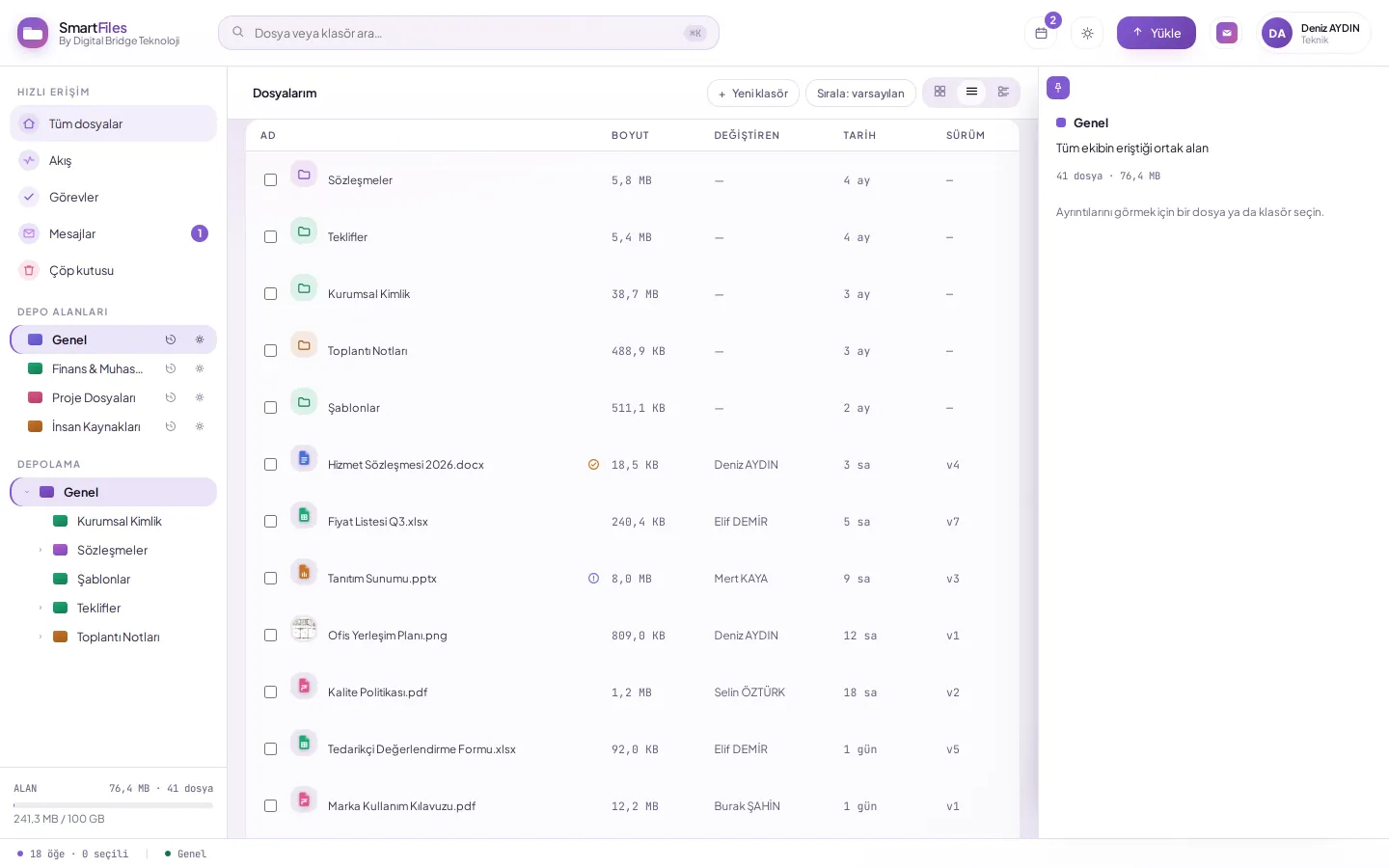
Task: Open the mail icon in top bar
Action: (x=1227, y=33)
